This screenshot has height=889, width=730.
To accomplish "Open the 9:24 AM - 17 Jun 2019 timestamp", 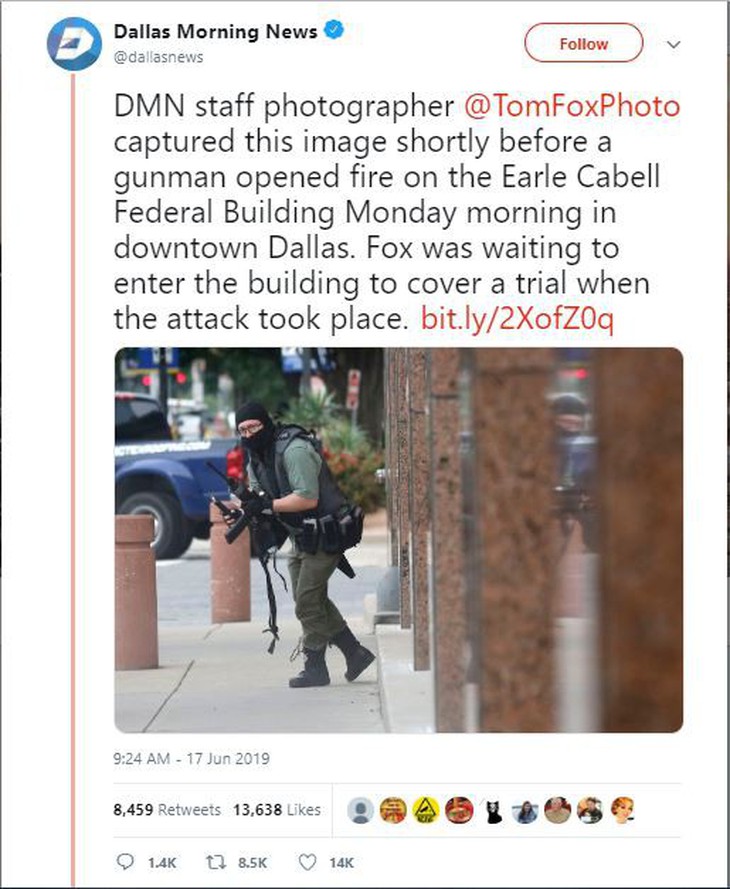I will point(192,759).
